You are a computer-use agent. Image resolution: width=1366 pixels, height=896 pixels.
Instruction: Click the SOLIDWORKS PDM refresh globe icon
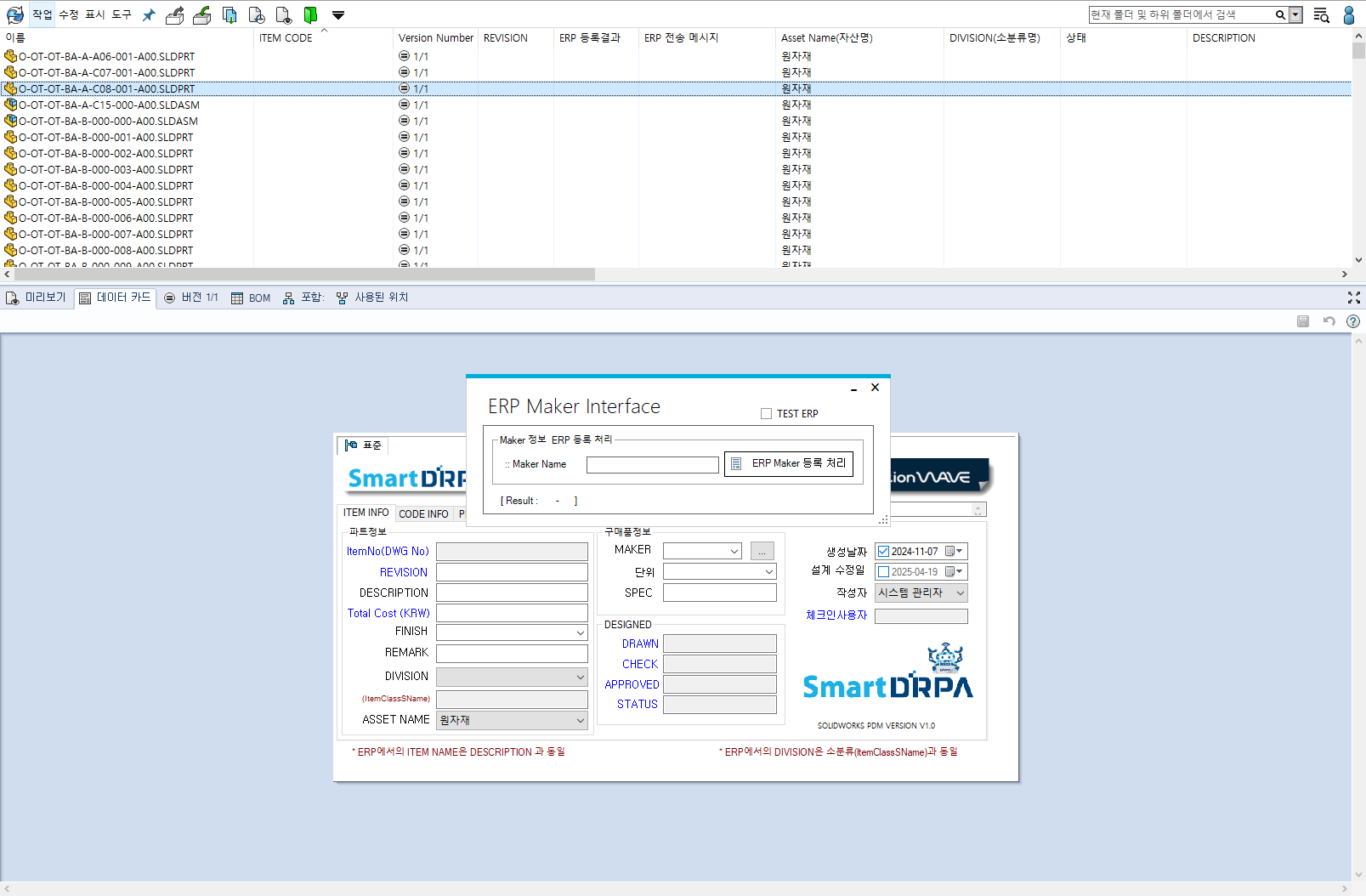pos(14,14)
